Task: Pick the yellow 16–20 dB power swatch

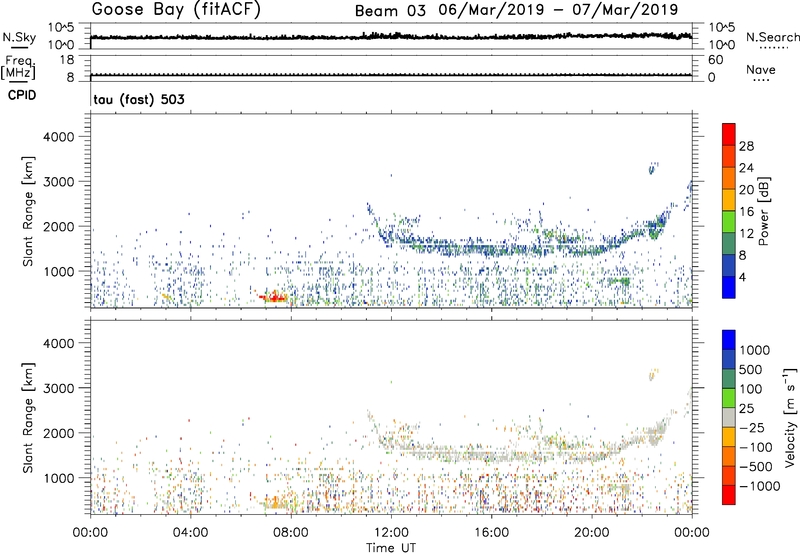Action: click(x=729, y=200)
